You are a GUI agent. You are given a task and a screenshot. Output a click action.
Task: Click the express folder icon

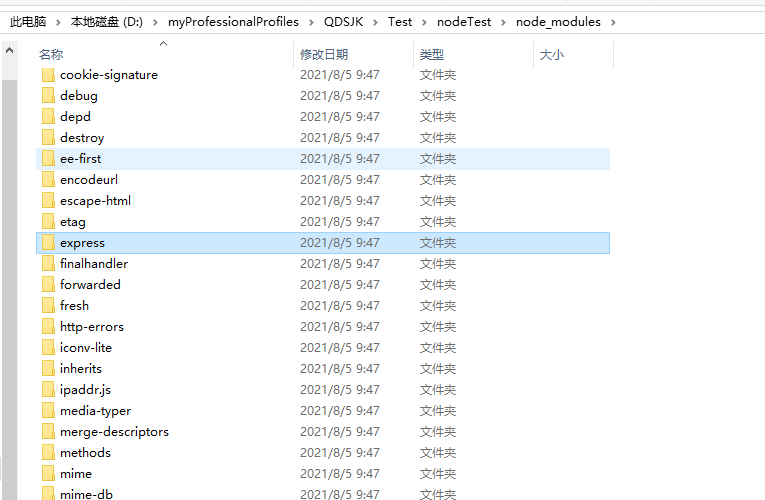[48, 242]
